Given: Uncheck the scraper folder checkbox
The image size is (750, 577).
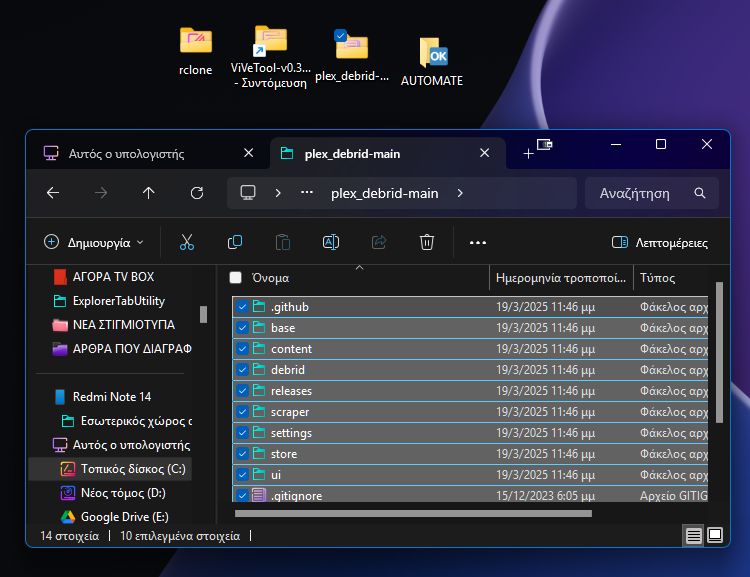Looking at the screenshot, I should [242, 412].
